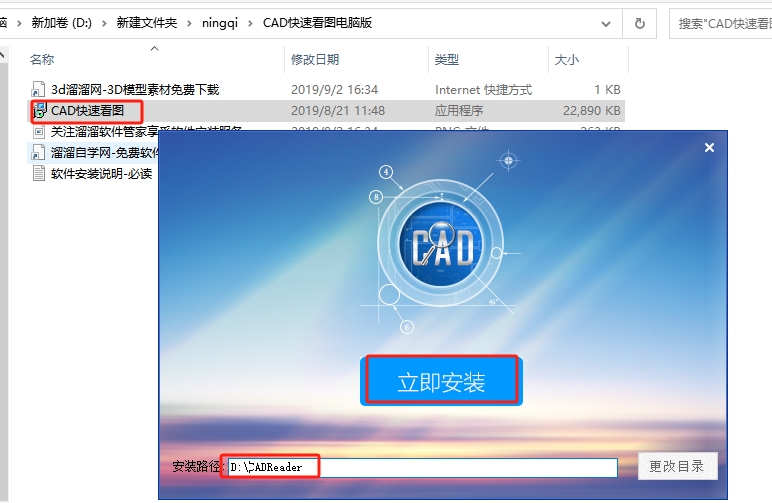The height and width of the screenshot is (503, 772).
Task: Select the 关注溜溜软件管家 PNG file icon
Action: [x=39, y=131]
